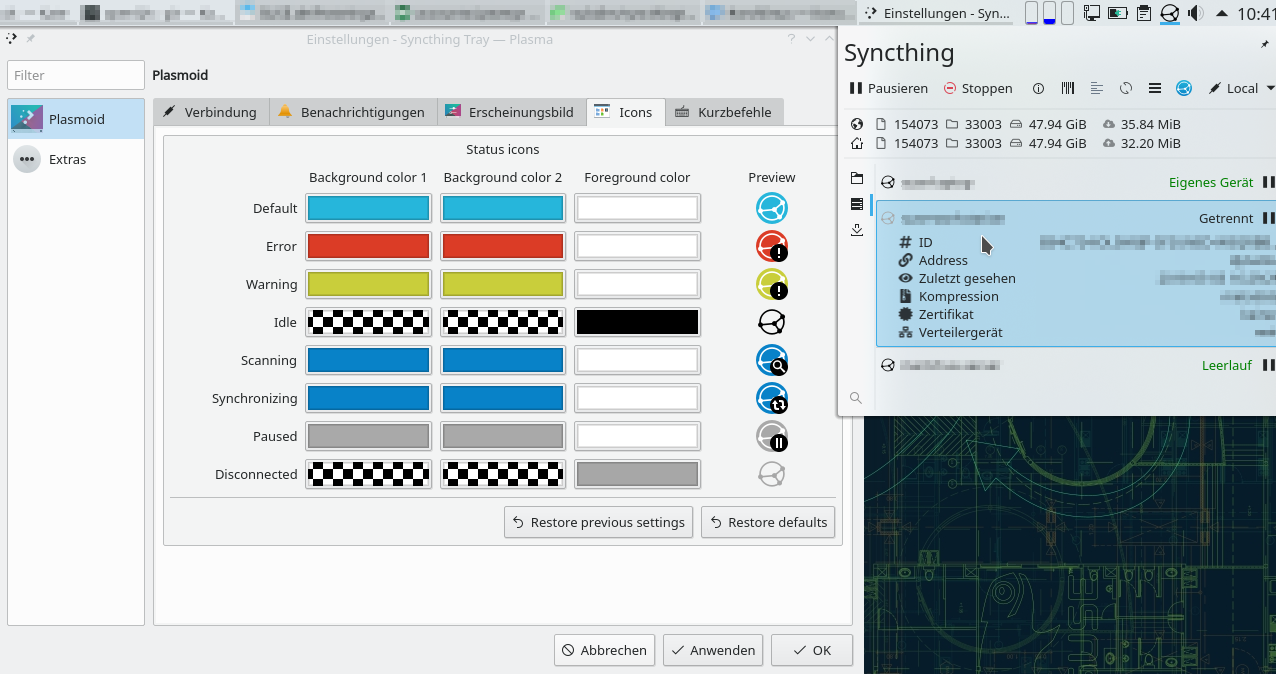The height and width of the screenshot is (674, 1276).
Task: Show own device ID barcode icon
Action: pyautogui.click(x=1068, y=88)
